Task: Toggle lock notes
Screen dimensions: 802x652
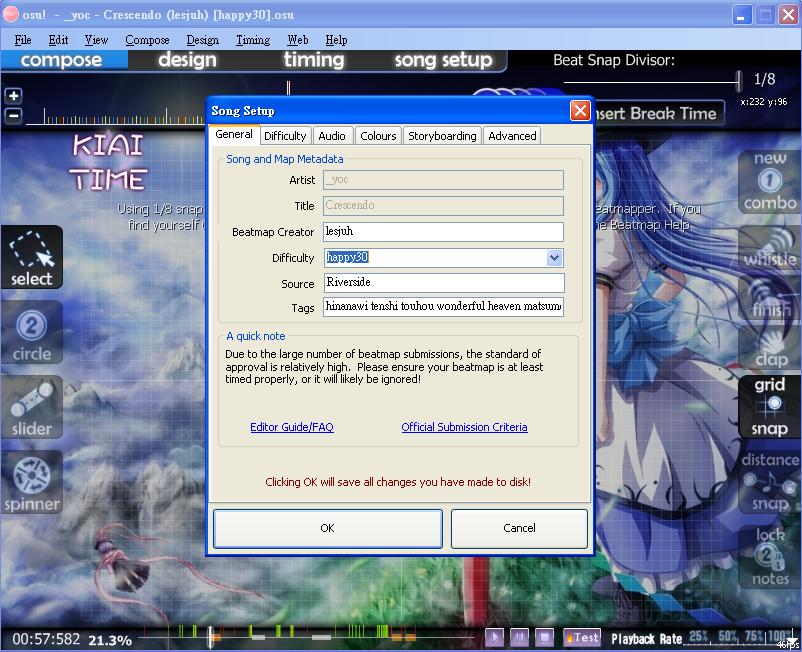Action: point(770,557)
